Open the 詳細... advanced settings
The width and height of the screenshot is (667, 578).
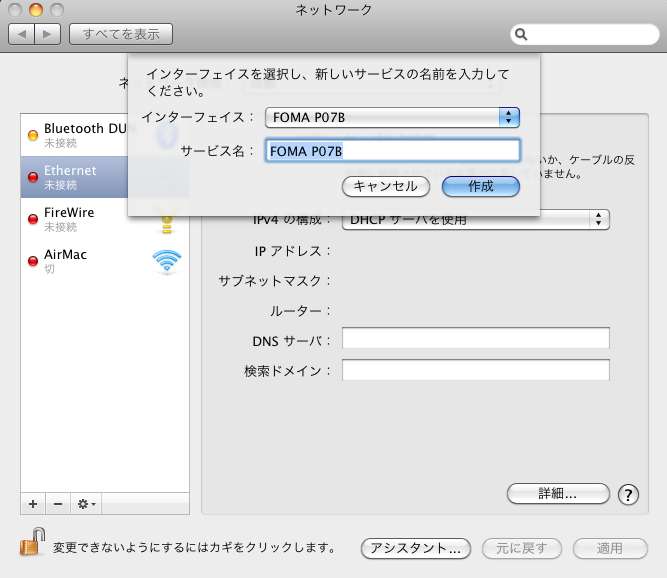558,494
